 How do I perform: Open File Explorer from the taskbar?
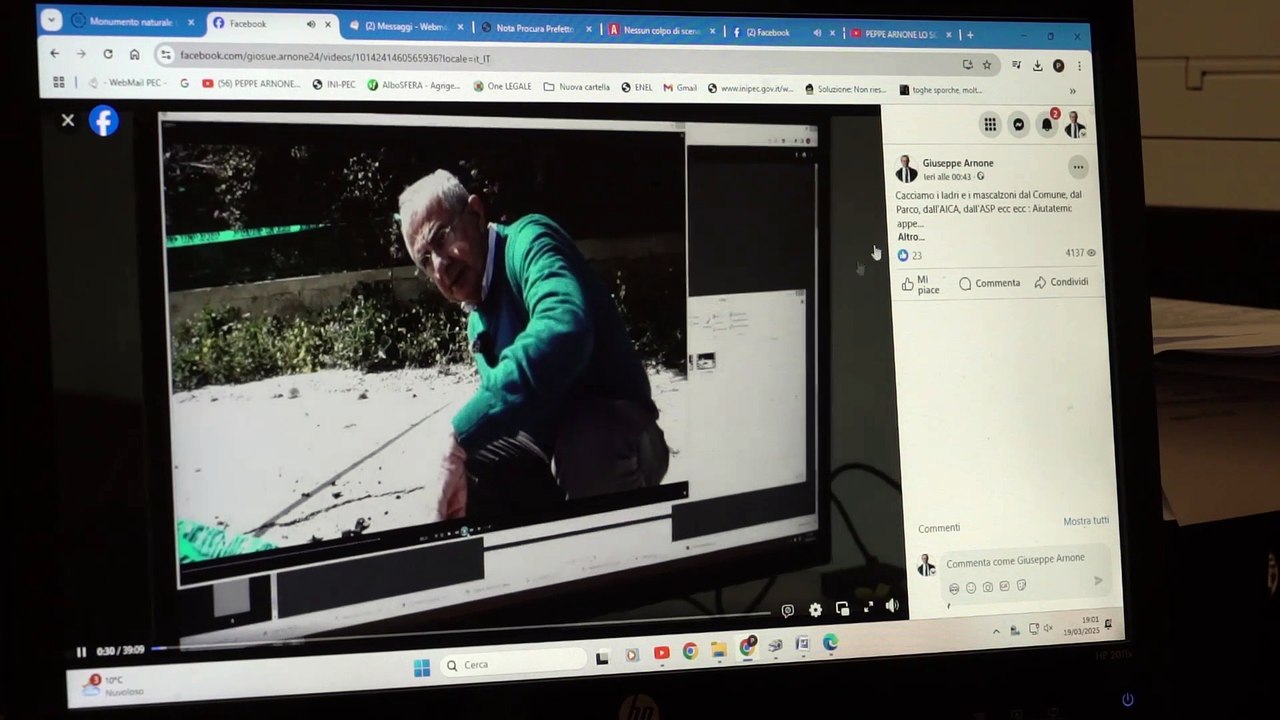pos(718,650)
